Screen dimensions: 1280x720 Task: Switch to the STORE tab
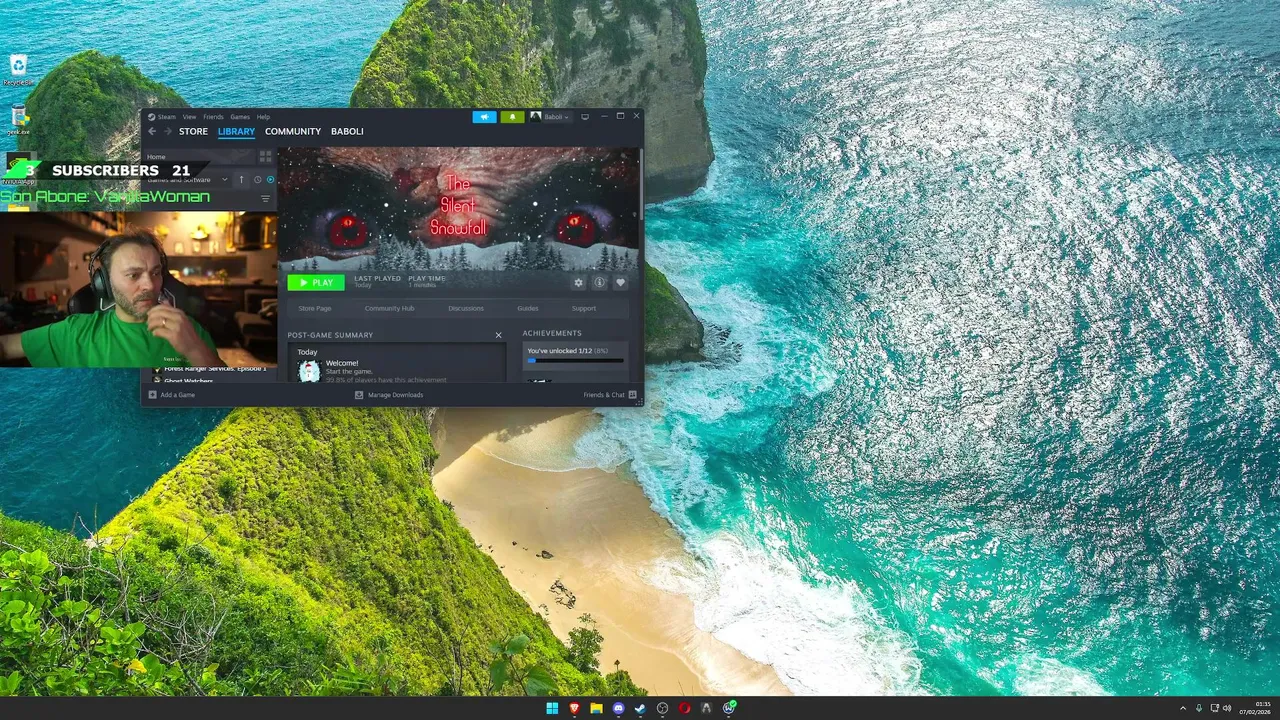pyautogui.click(x=193, y=131)
